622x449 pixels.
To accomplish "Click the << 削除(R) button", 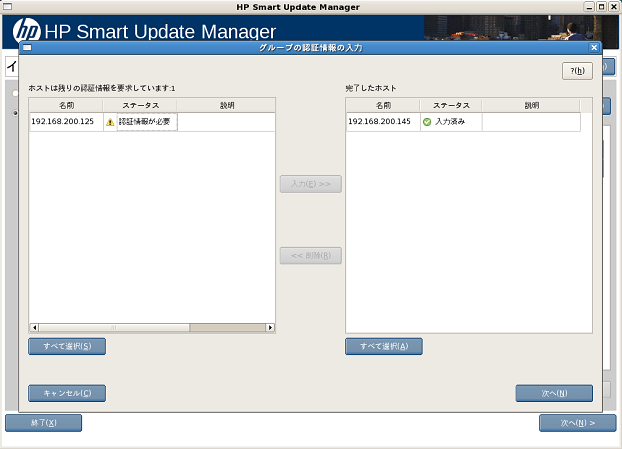I will click(311, 255).
